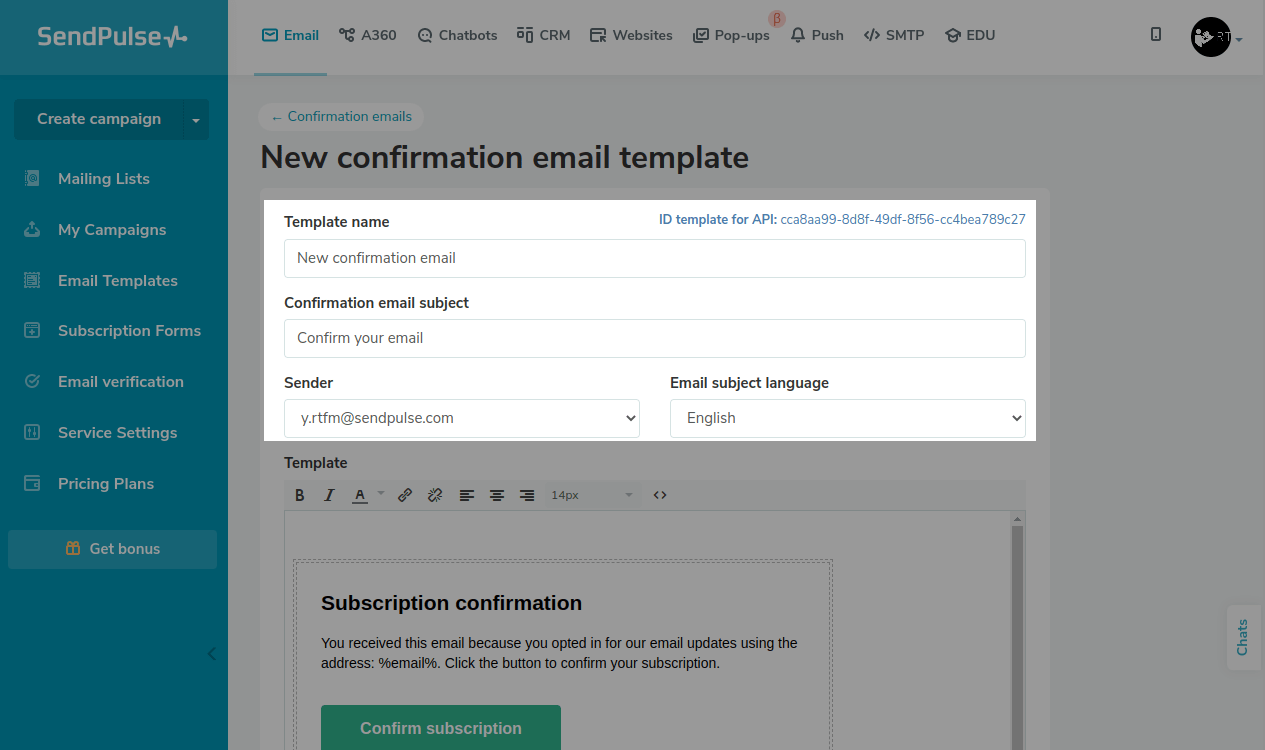1265x750 pixels.
Task: Open the CRM tab
Action: (x=543, y=36)
